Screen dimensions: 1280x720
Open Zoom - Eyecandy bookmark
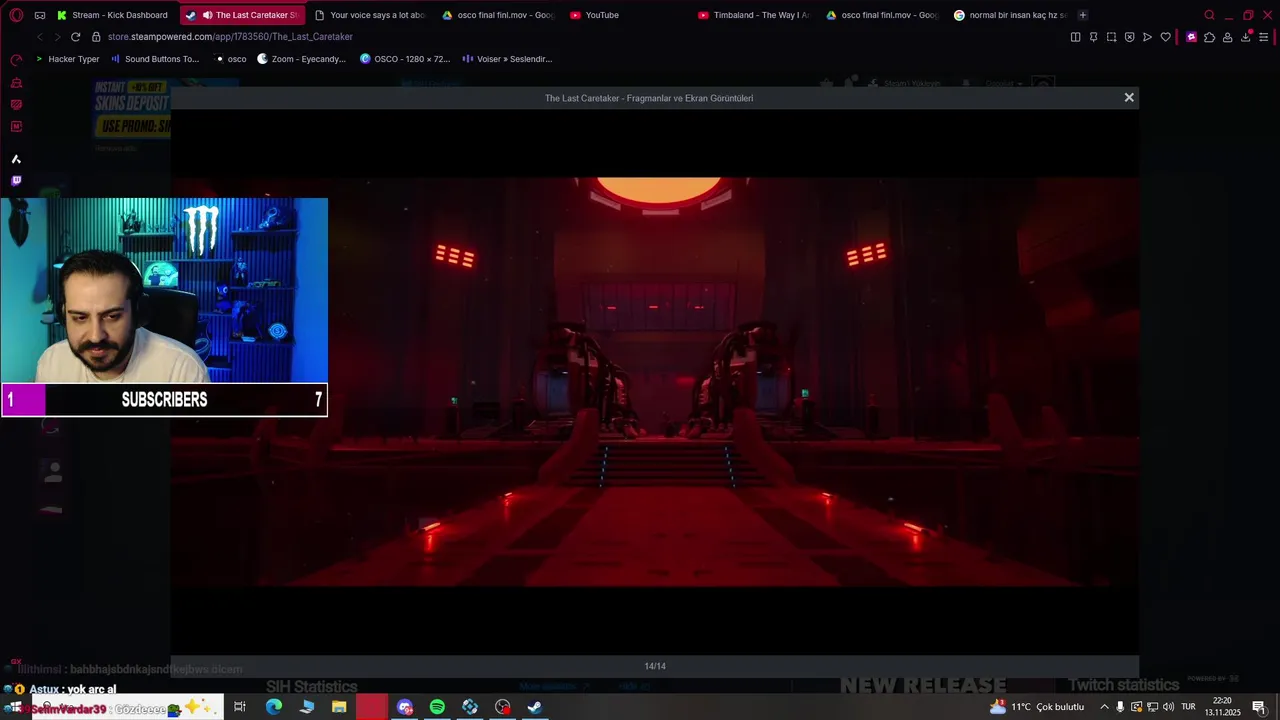[x=301, y=59]
